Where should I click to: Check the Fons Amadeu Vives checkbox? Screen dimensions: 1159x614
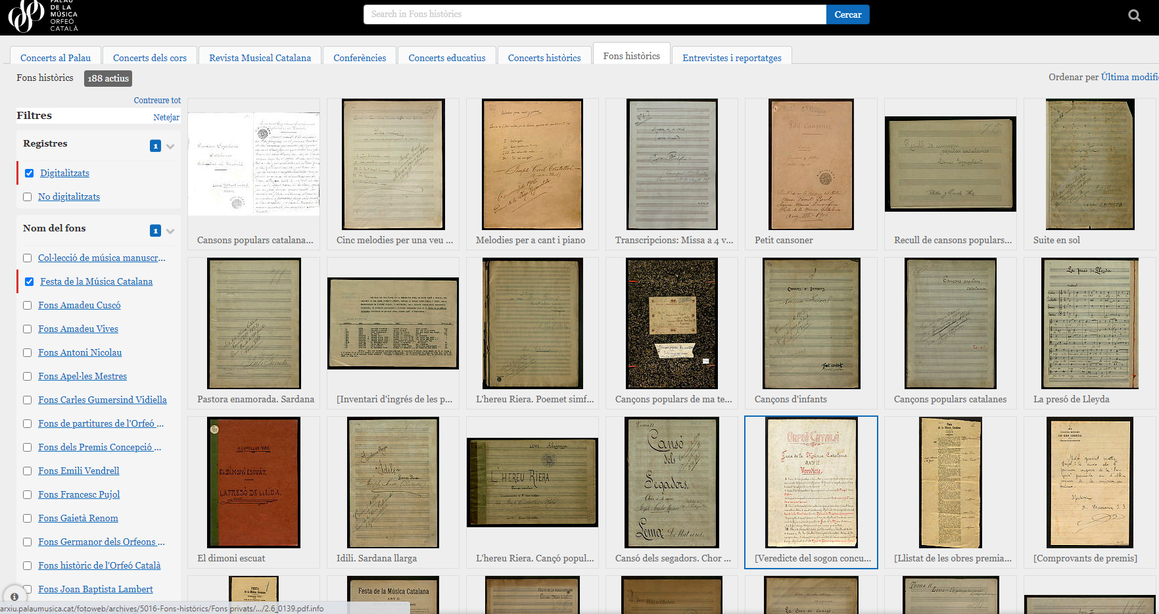27,329
